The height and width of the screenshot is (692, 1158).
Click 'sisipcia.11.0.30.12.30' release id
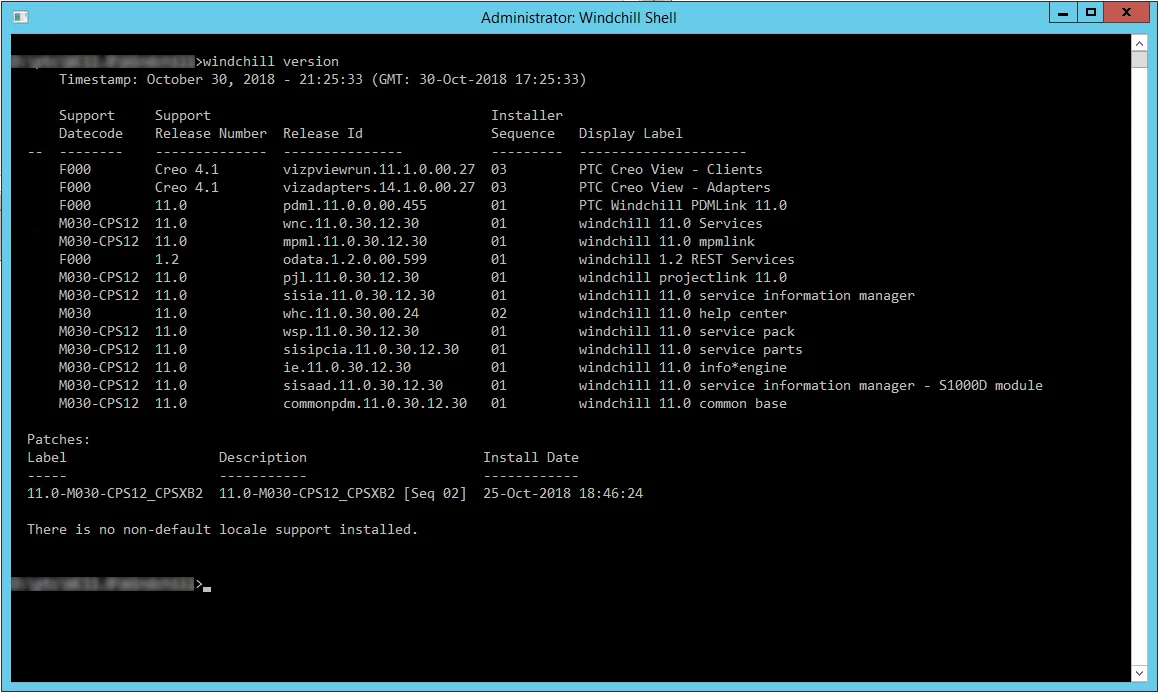(371, 349)
